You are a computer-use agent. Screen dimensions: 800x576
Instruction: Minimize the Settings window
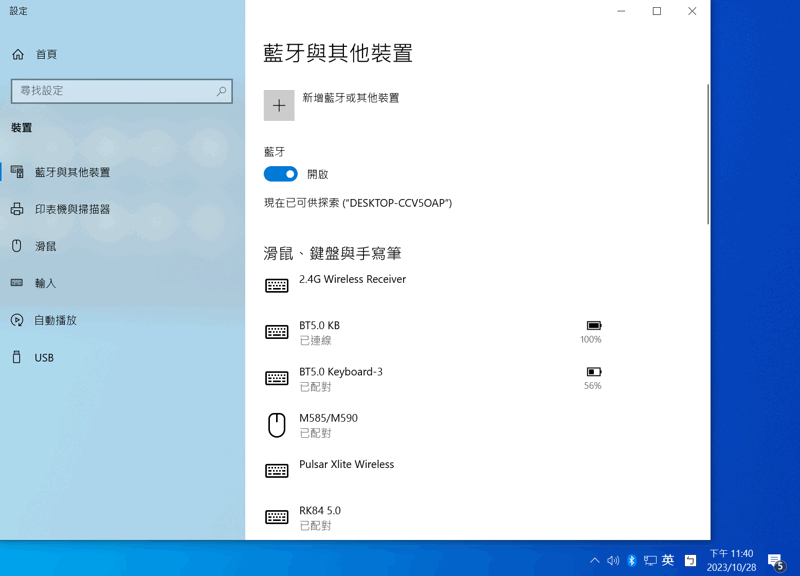pyautogui.click(x=621, y=11)
